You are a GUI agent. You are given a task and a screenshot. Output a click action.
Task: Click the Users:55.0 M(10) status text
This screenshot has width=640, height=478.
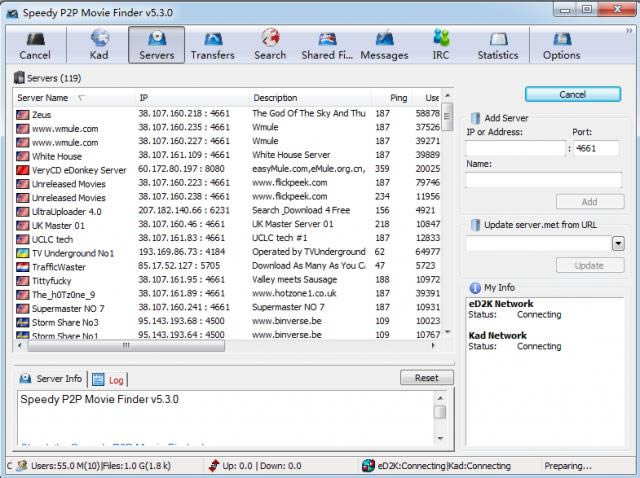click(66, 466)
